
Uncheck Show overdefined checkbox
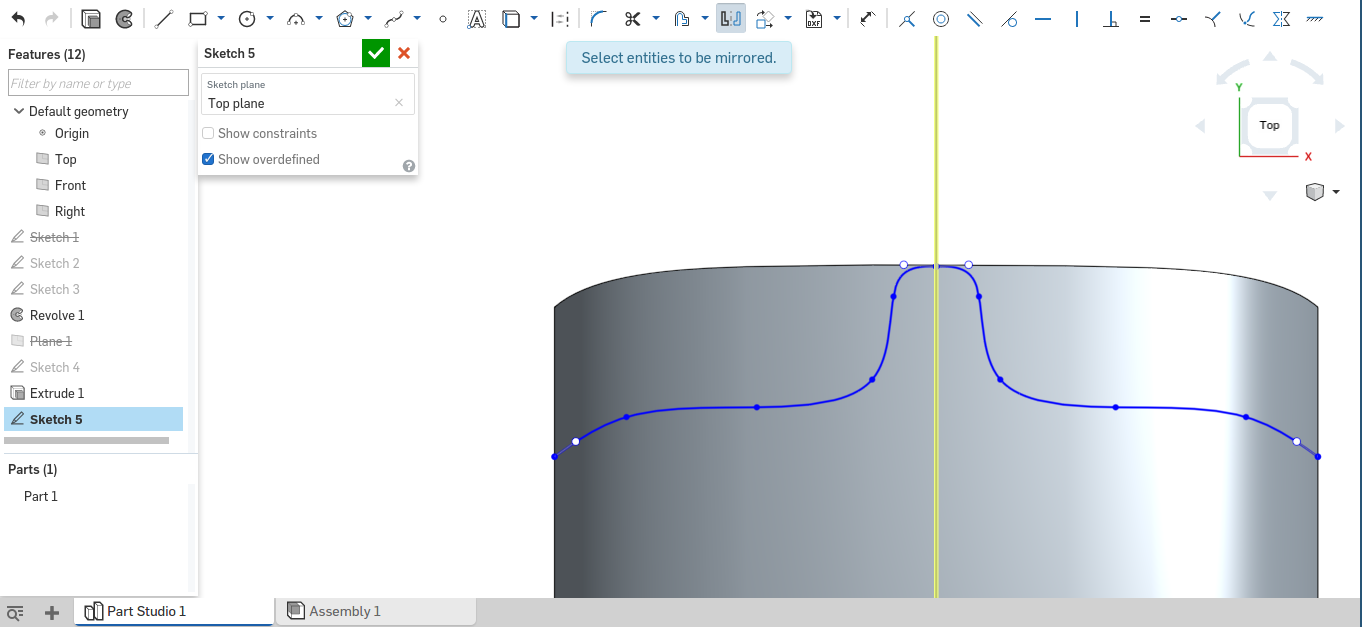click(208, 159)
